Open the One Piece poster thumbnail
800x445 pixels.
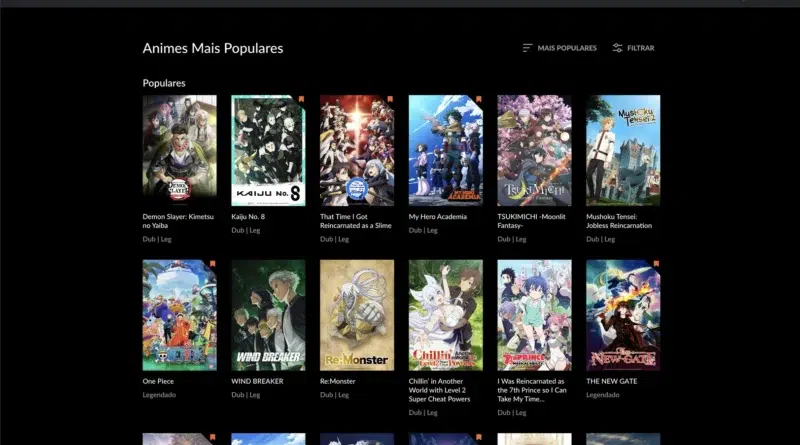click(180, 315)
